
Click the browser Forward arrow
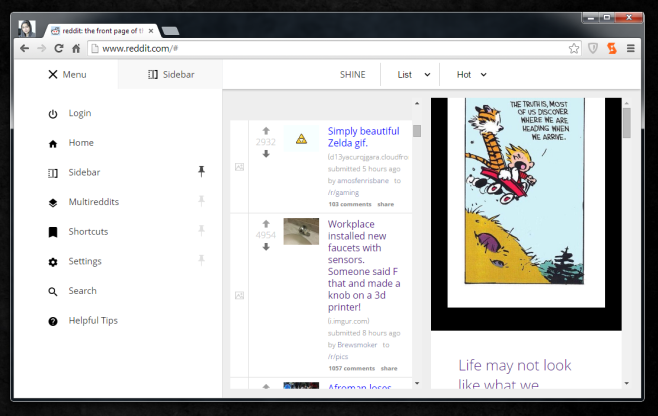point(42,48)
